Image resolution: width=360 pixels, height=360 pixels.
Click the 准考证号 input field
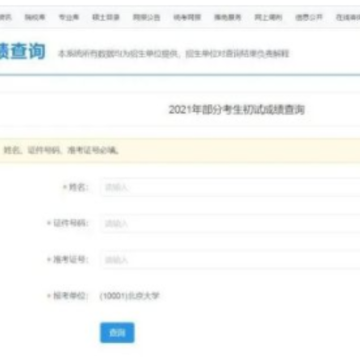click(230, 260)
